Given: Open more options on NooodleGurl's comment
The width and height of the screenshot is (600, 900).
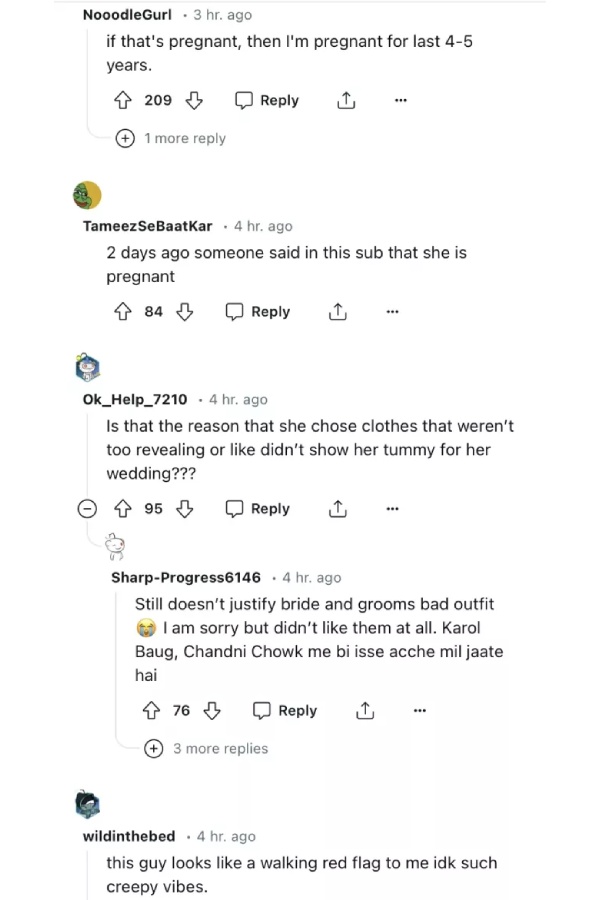Looking at the screenshot, I should click(x=401, y=100).
